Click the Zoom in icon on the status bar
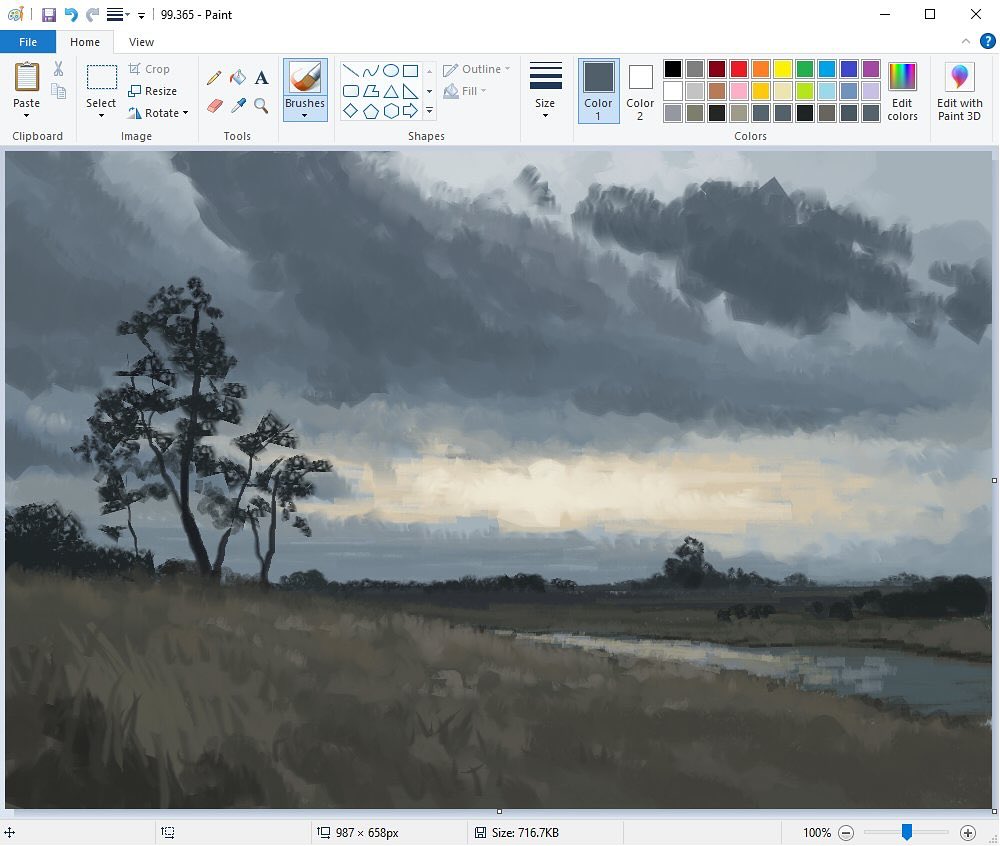The image size is (1000, 846). pyautogui.click(x=967, y=832)
